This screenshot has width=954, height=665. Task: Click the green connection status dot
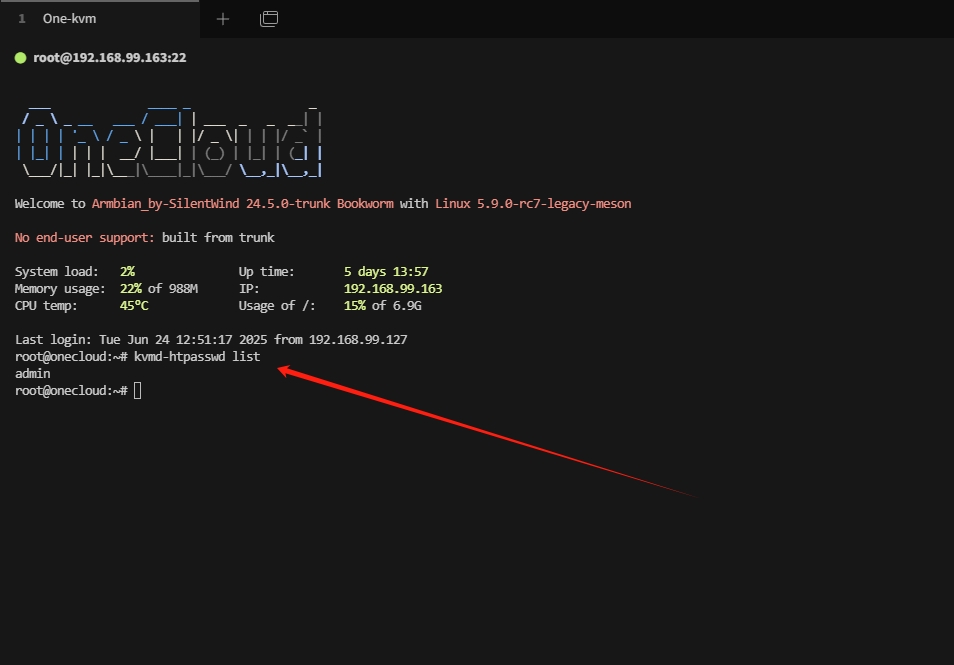point(21,58)
